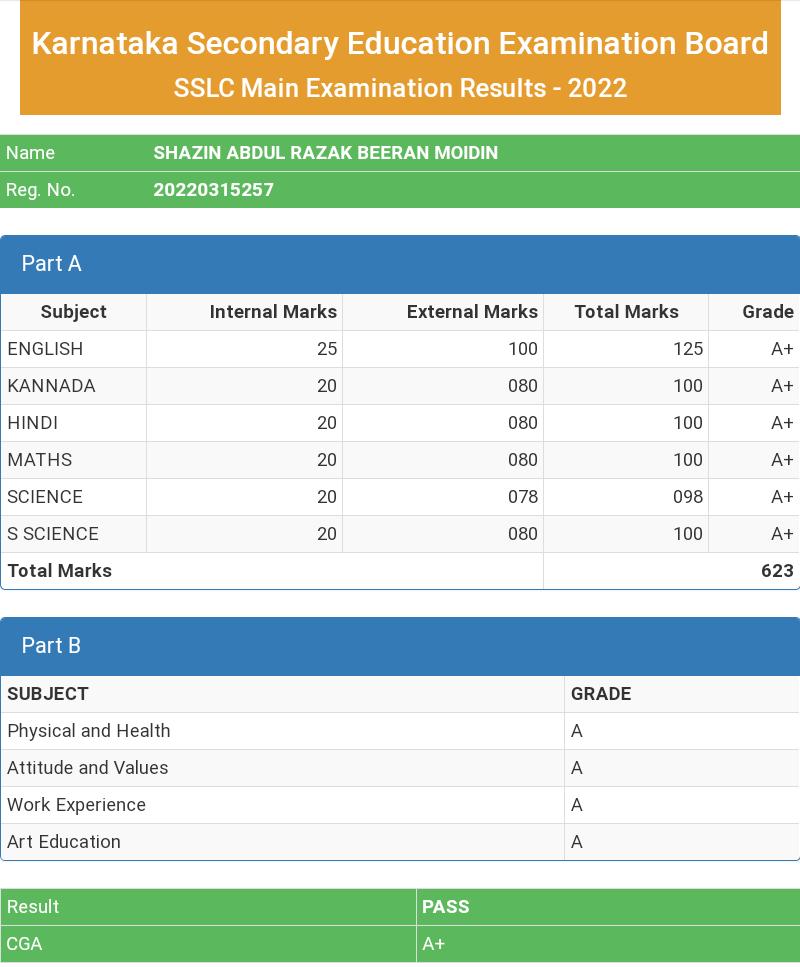The width and height of the screenshot is (800, 967).
Task: Click grade A for Physical and Health
Action: point(577,731)
